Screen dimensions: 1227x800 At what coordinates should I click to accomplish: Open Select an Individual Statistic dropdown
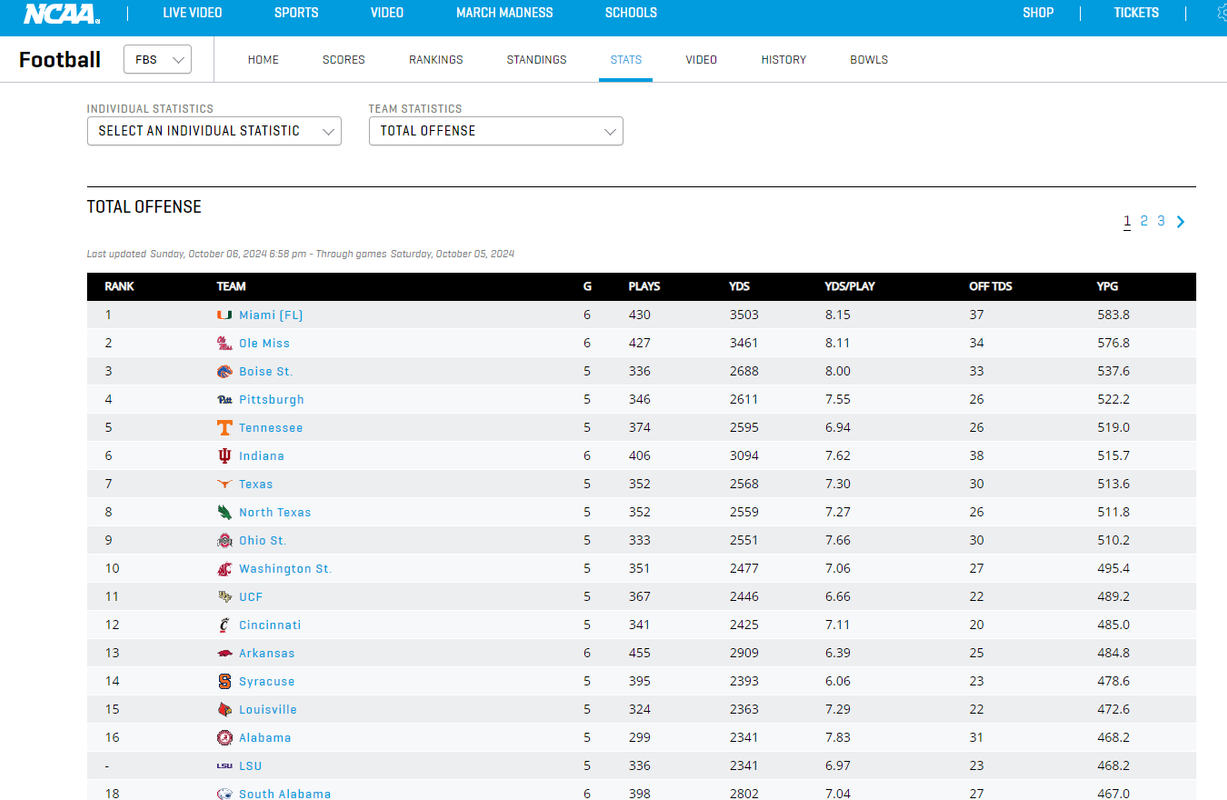(214, 131)
